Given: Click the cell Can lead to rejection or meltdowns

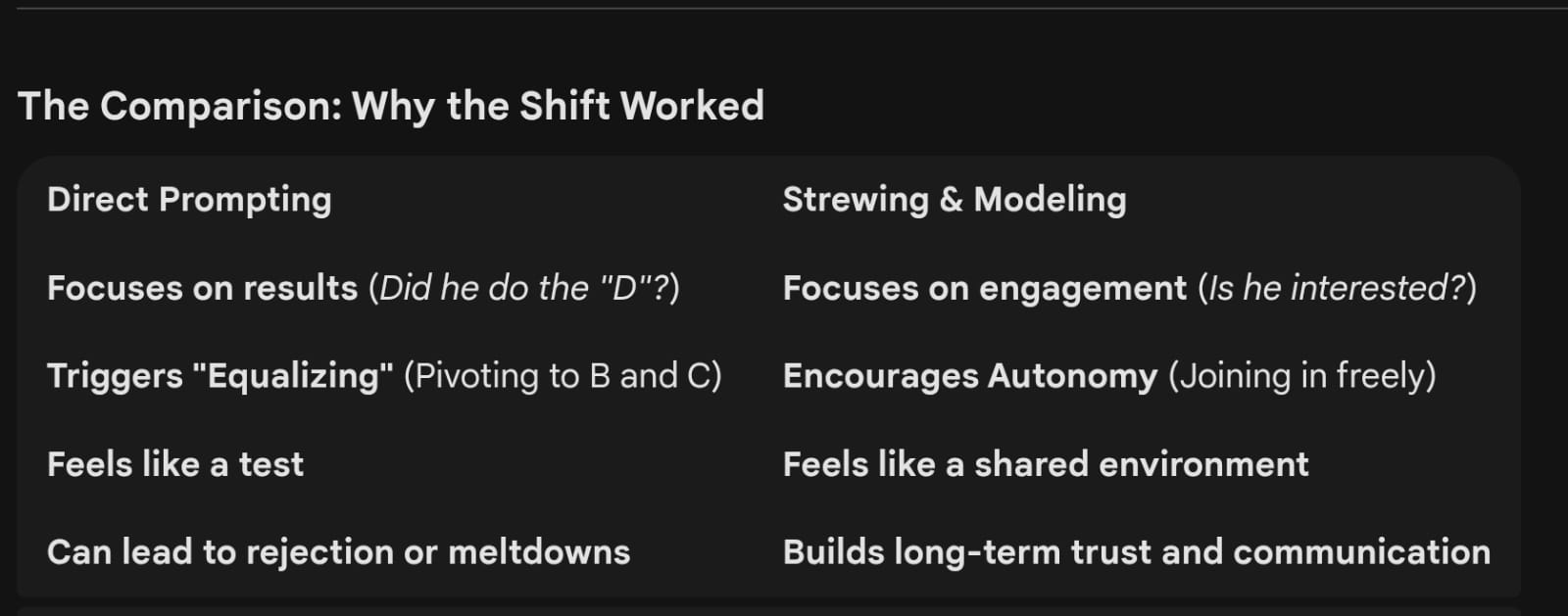Looking at the screenshot, I should pyautogui.click(x=338, y=552).
